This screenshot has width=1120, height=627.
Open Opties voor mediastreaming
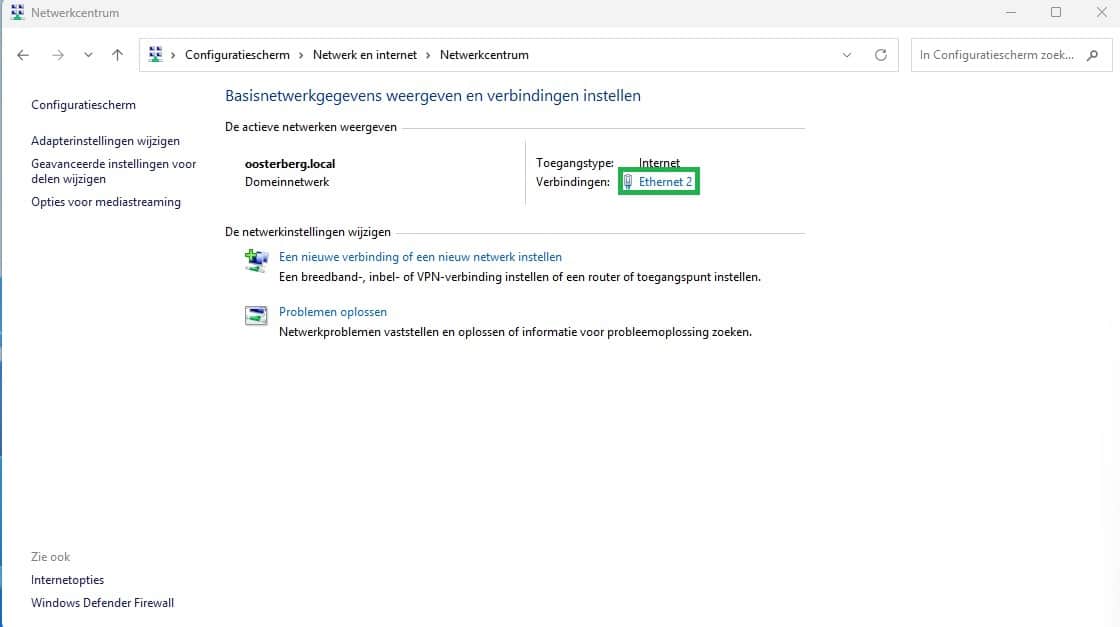[106, 202]
